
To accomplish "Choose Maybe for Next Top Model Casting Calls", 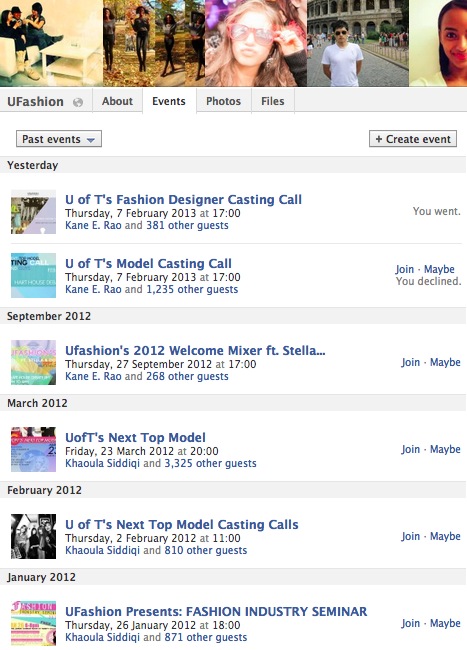I will [445, 536].
